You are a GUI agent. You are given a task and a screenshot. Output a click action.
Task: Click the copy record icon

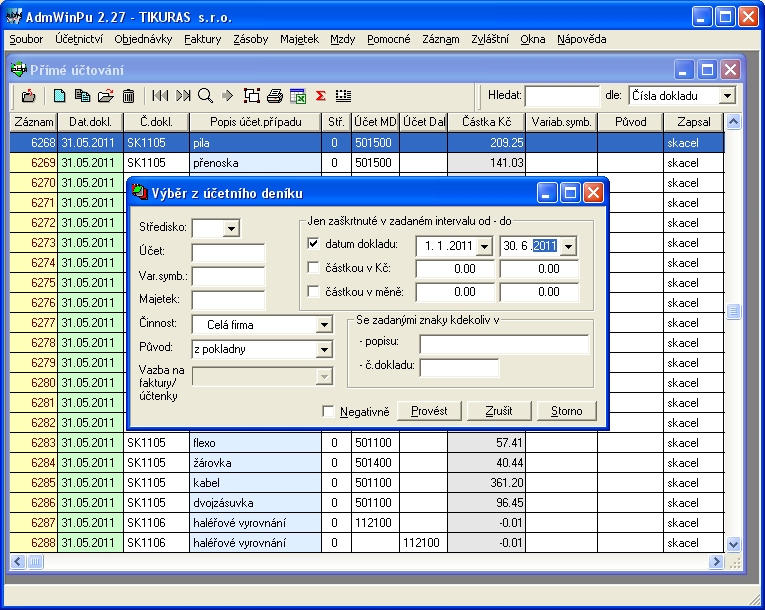82,96
